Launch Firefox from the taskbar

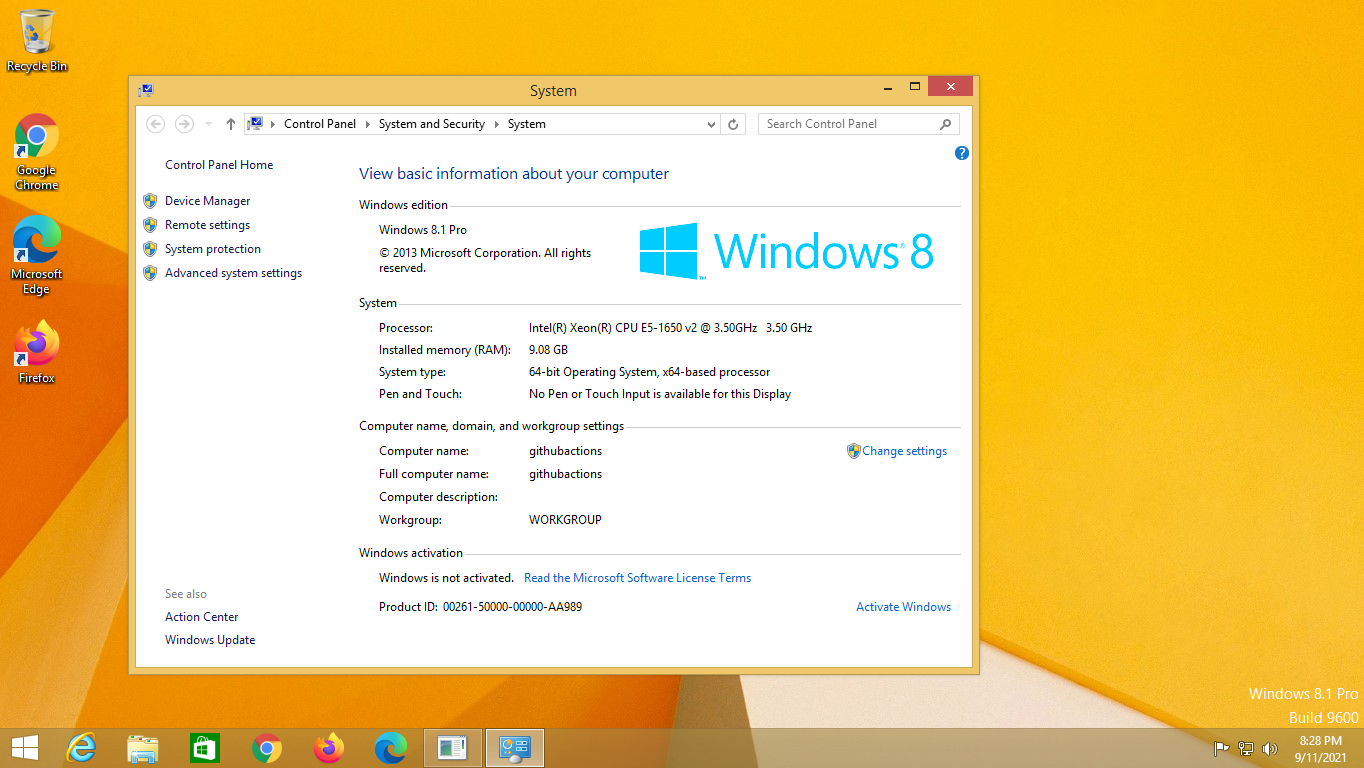(329, 748)
